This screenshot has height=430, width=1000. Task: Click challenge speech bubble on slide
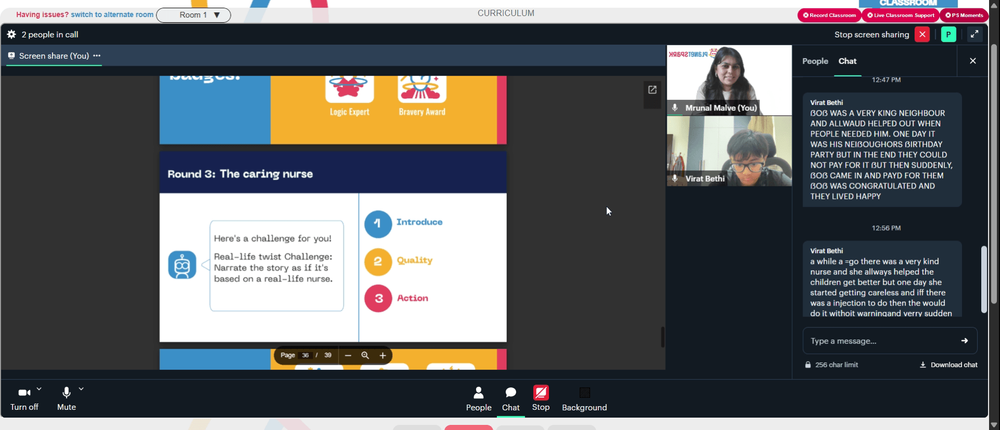tap(277, 266)
